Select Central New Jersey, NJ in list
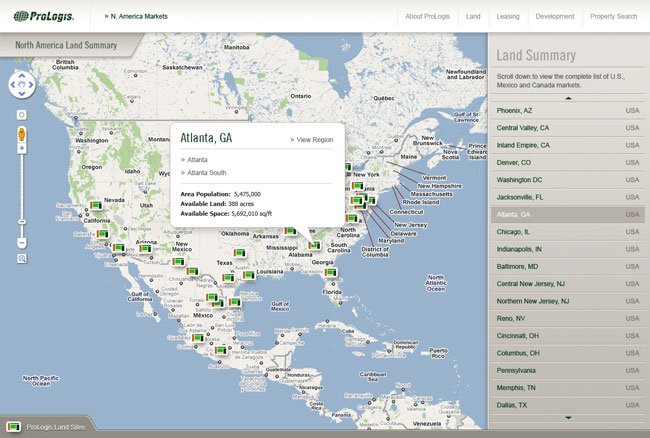 click(x=568, y=284)
